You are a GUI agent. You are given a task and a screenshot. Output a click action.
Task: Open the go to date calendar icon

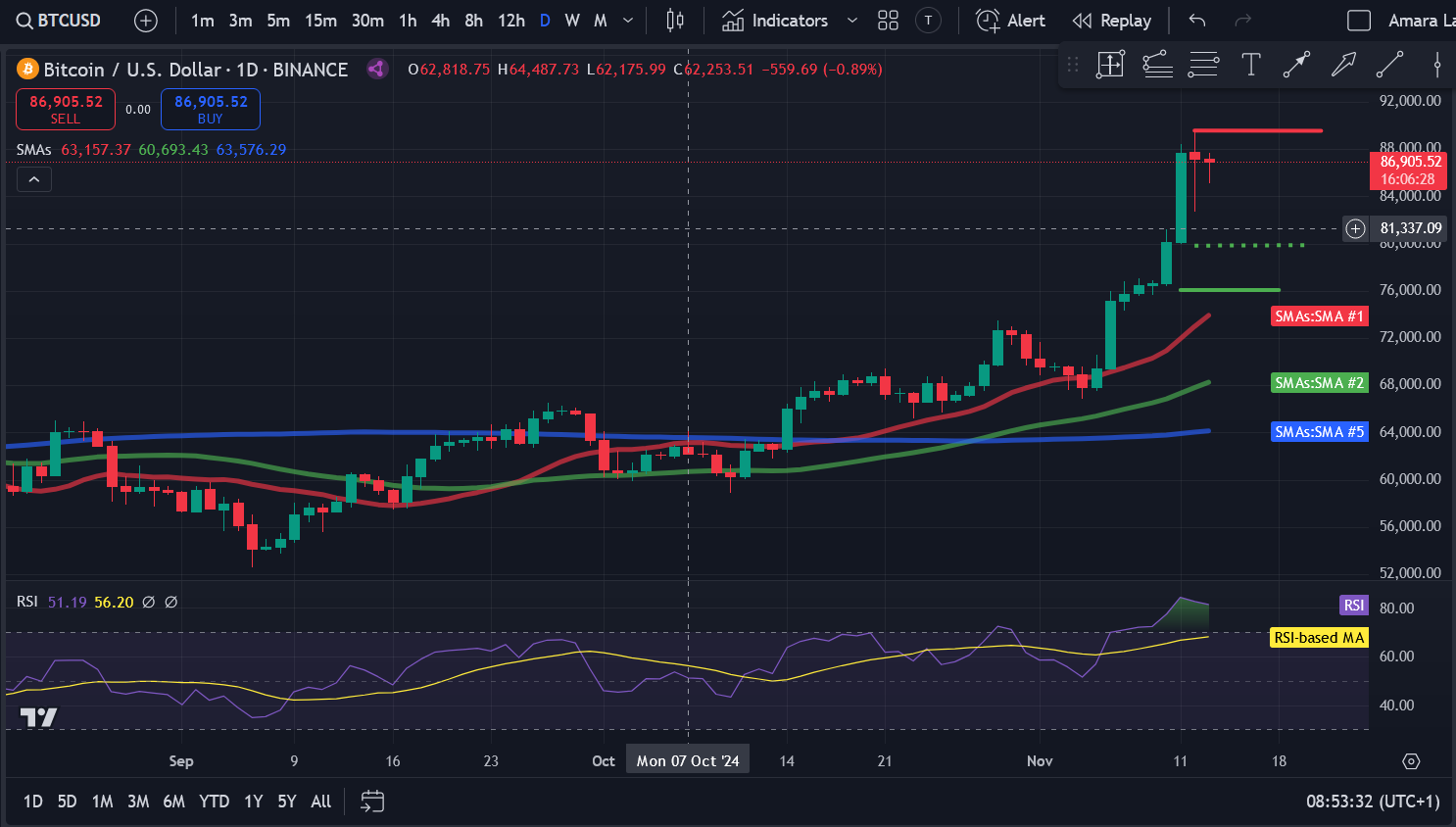[372, 802]
